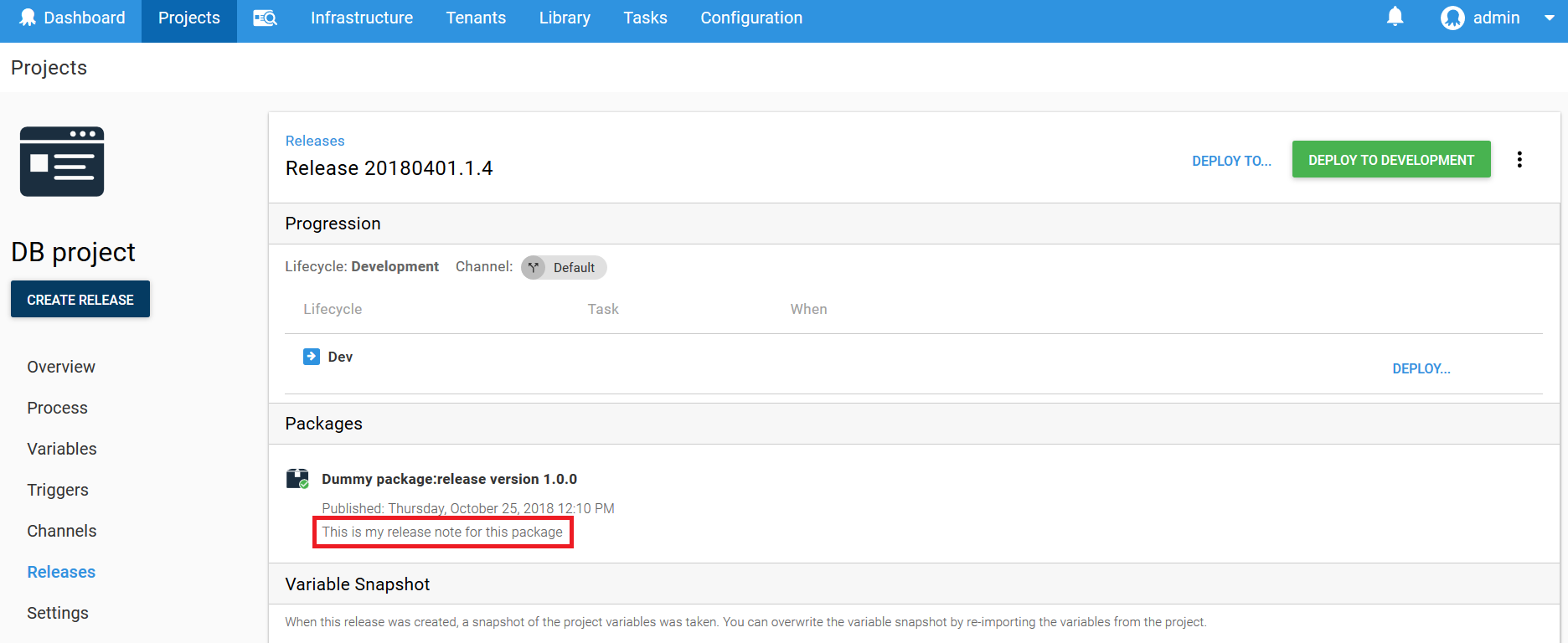
Task: Click the notifications bell icon
Action: point(1395,17)
